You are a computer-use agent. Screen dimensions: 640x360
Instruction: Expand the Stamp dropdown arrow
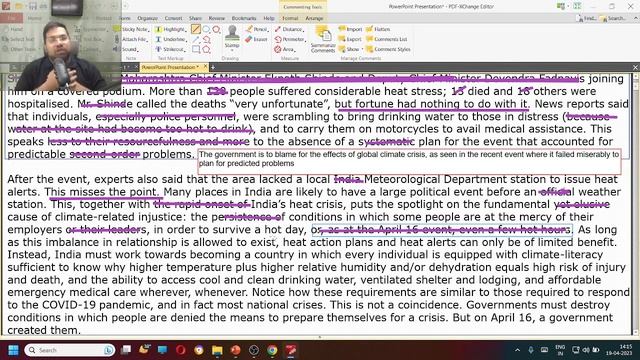pos(232,50)
